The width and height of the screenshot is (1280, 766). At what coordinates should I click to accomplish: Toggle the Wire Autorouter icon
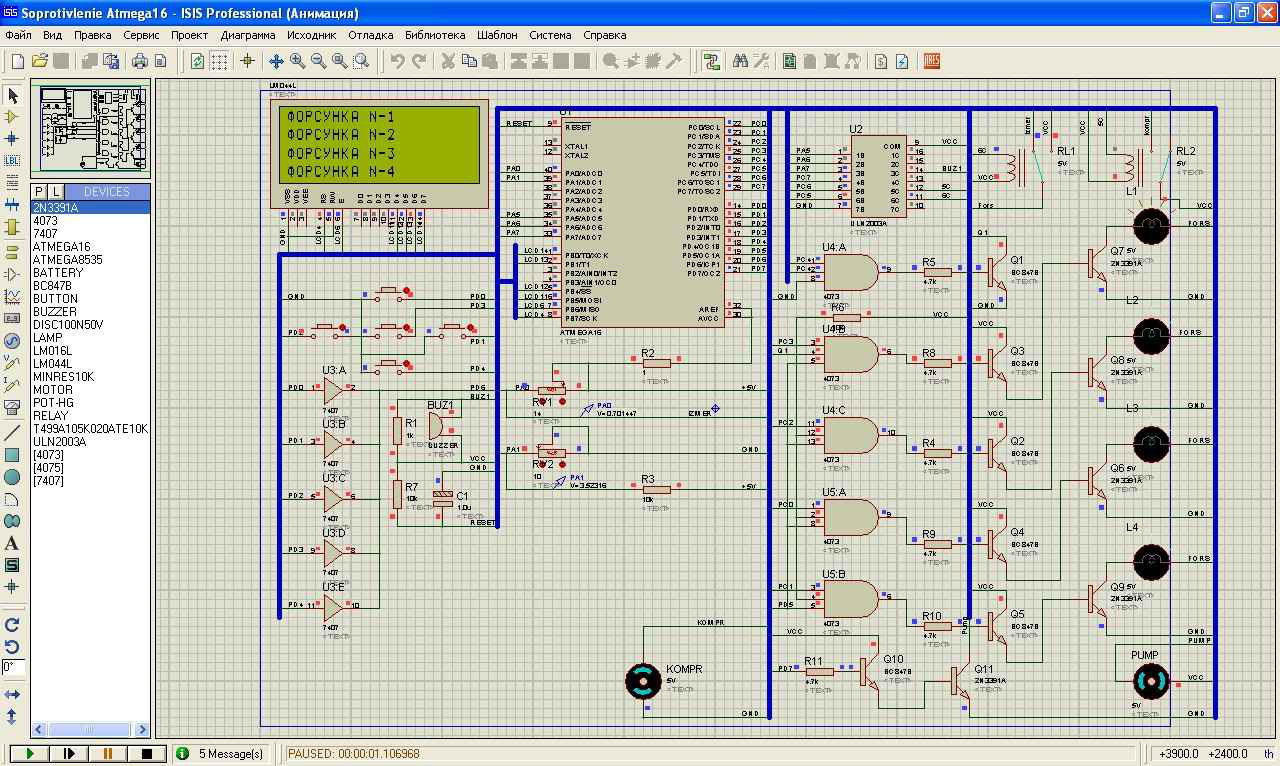[x=712, y=61]
